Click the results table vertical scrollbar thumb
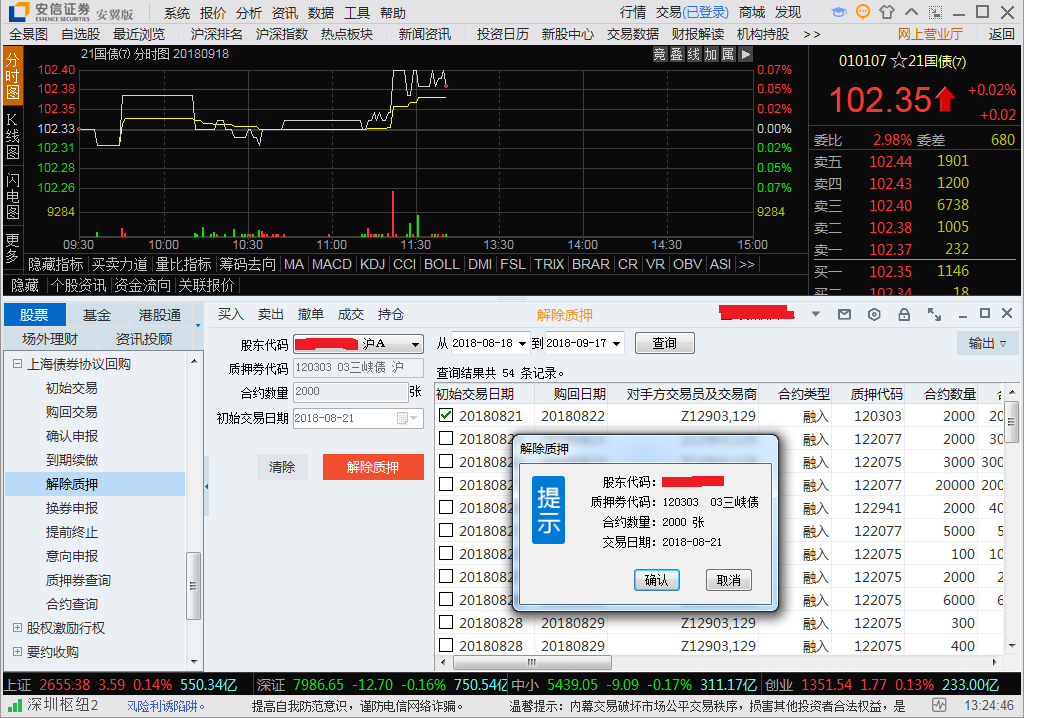1041x718 pixels. click(1012, 422)
